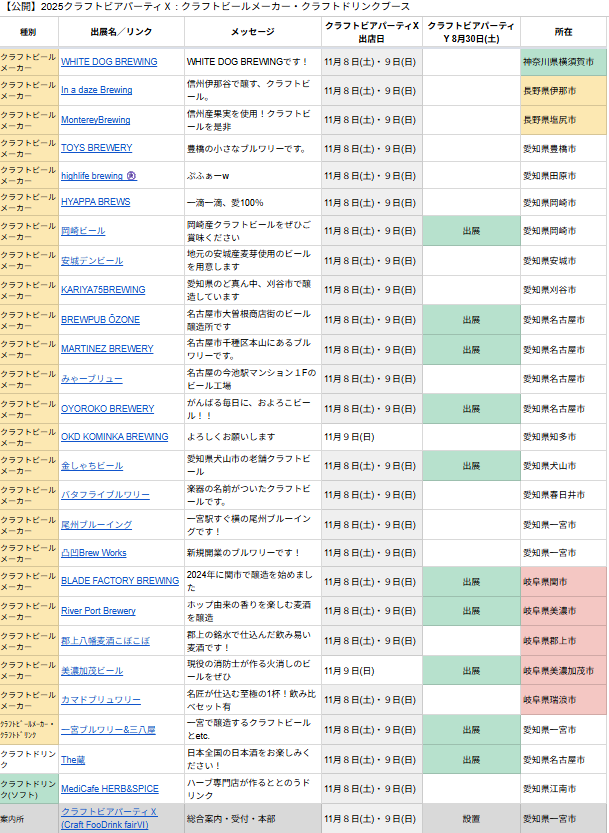Click the クラフトドリンク(ソフト) type cell
The height and width of the screenshot is (833, 609).
point(29,789)
